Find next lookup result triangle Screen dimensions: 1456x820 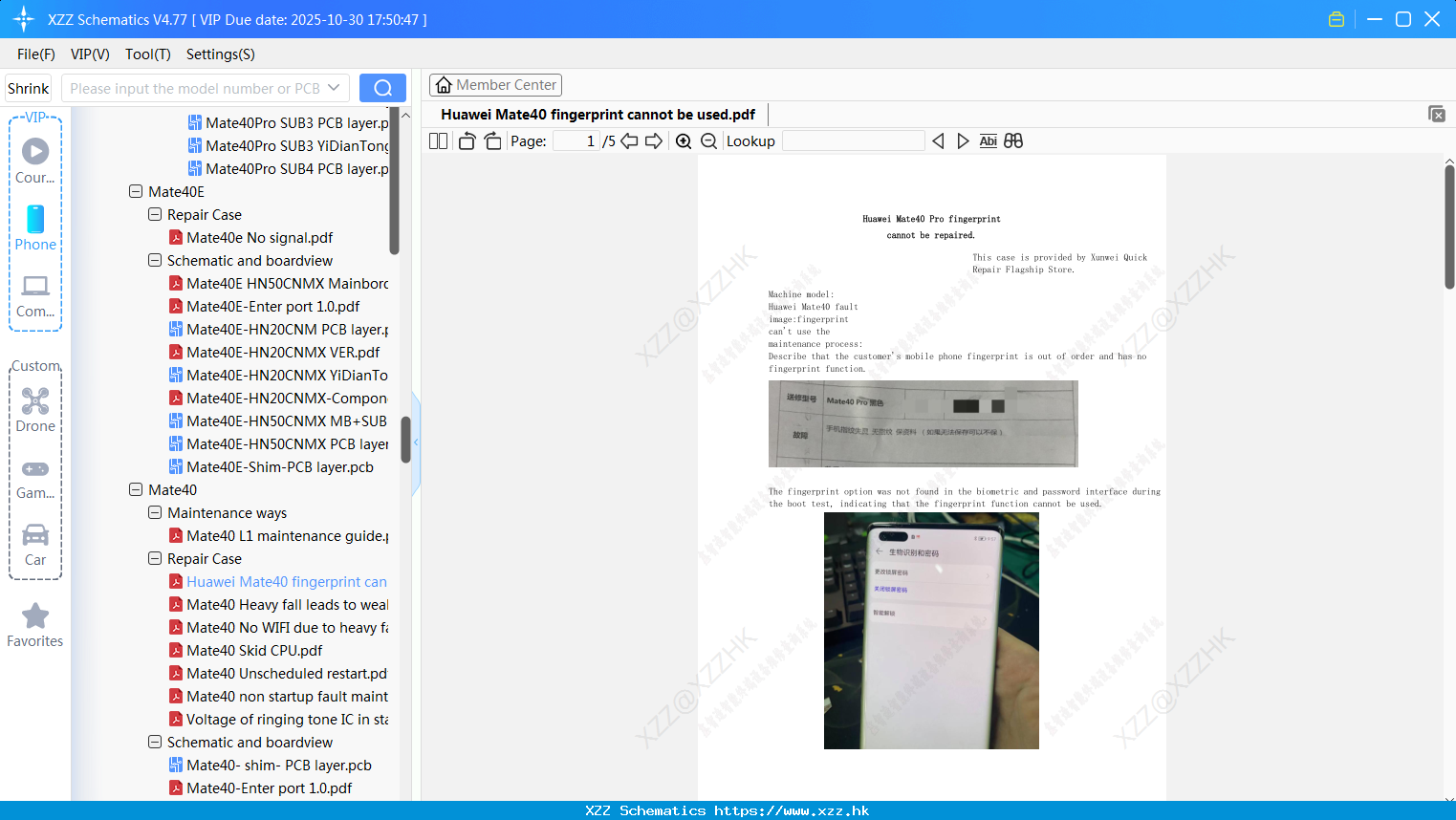coord(963,140)
